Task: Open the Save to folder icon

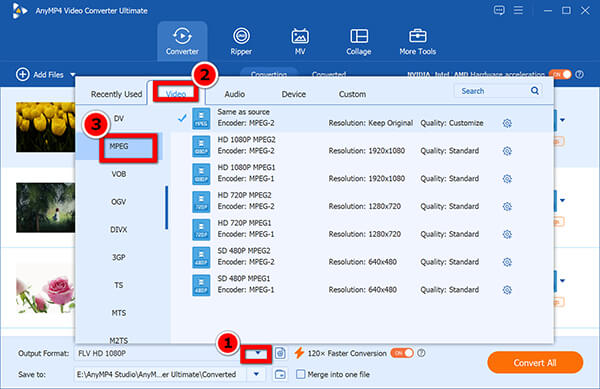Action: point(280,374)
